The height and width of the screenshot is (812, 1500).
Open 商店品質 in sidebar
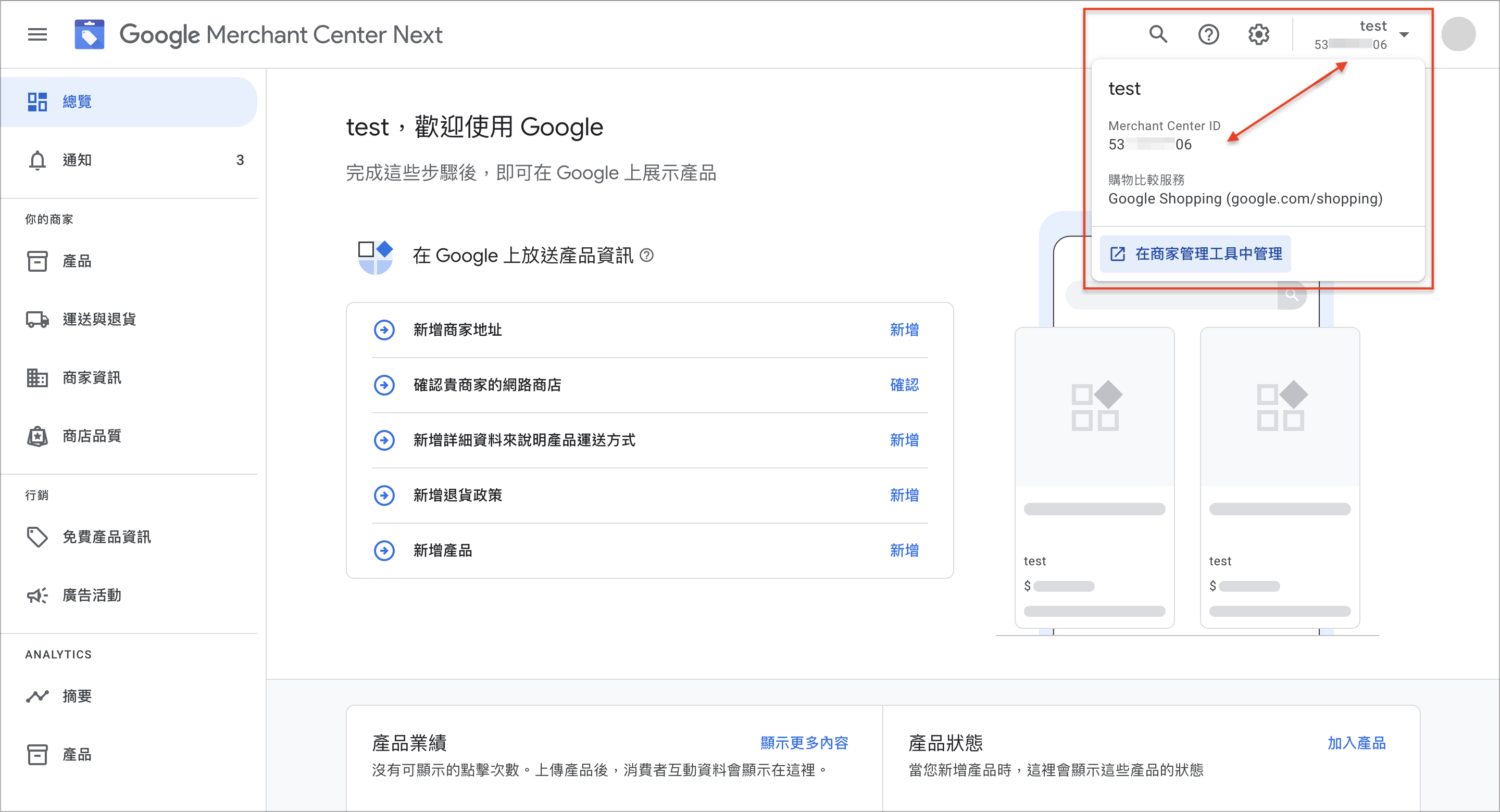[x=129, y=436]
